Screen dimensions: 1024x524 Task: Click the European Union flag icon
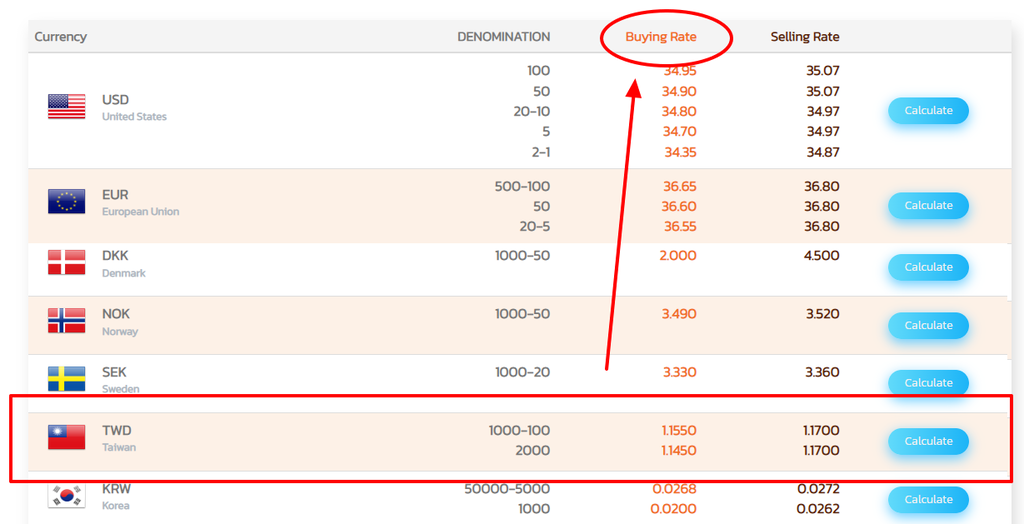67,201
